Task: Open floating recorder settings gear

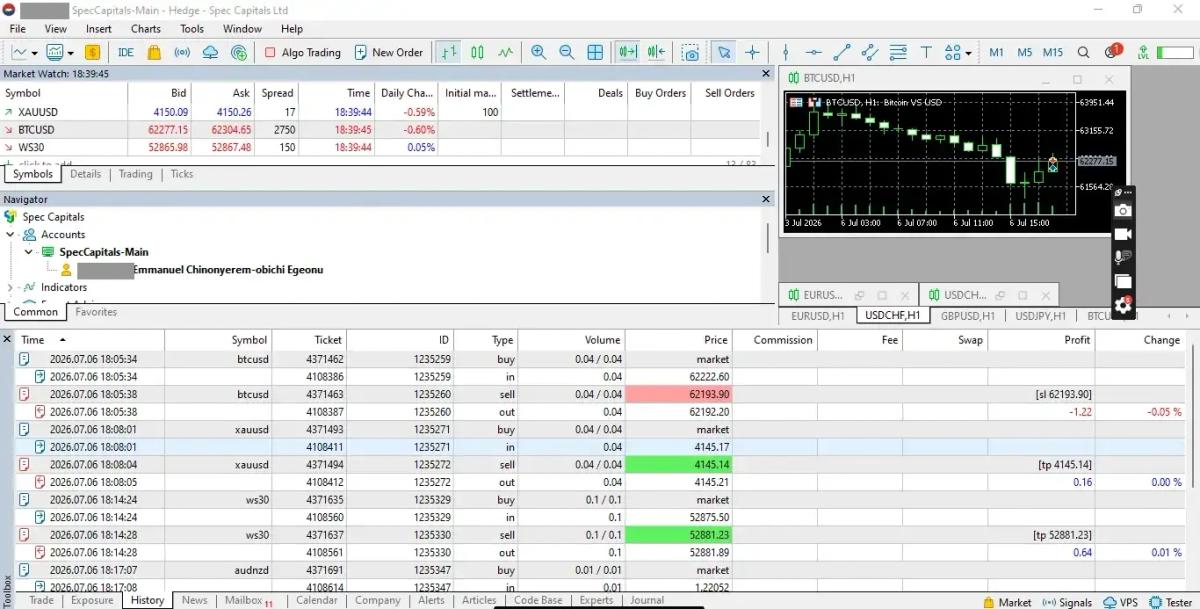Action: pos(1123,306)
